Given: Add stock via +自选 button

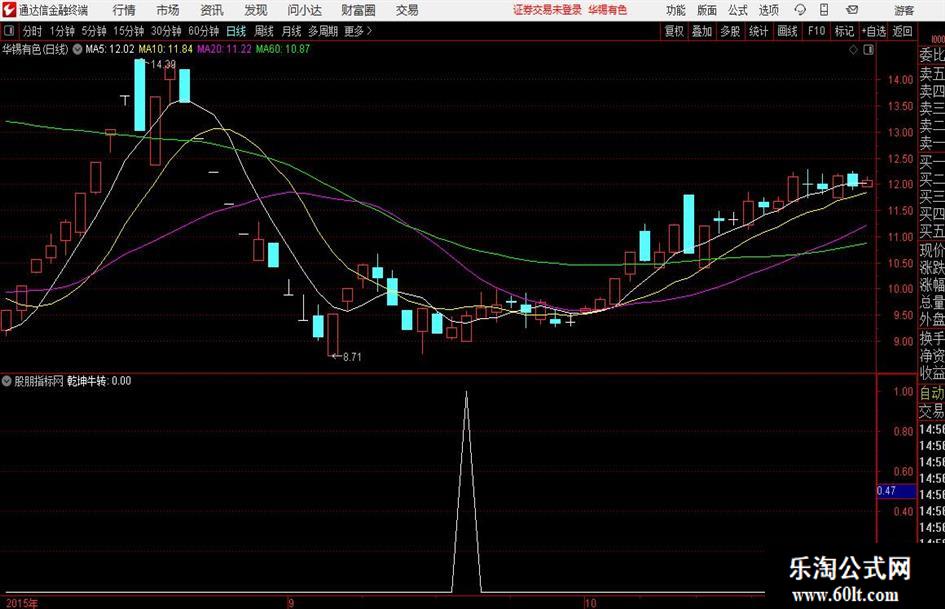Looking at the screenshot, I should point(873,31).
